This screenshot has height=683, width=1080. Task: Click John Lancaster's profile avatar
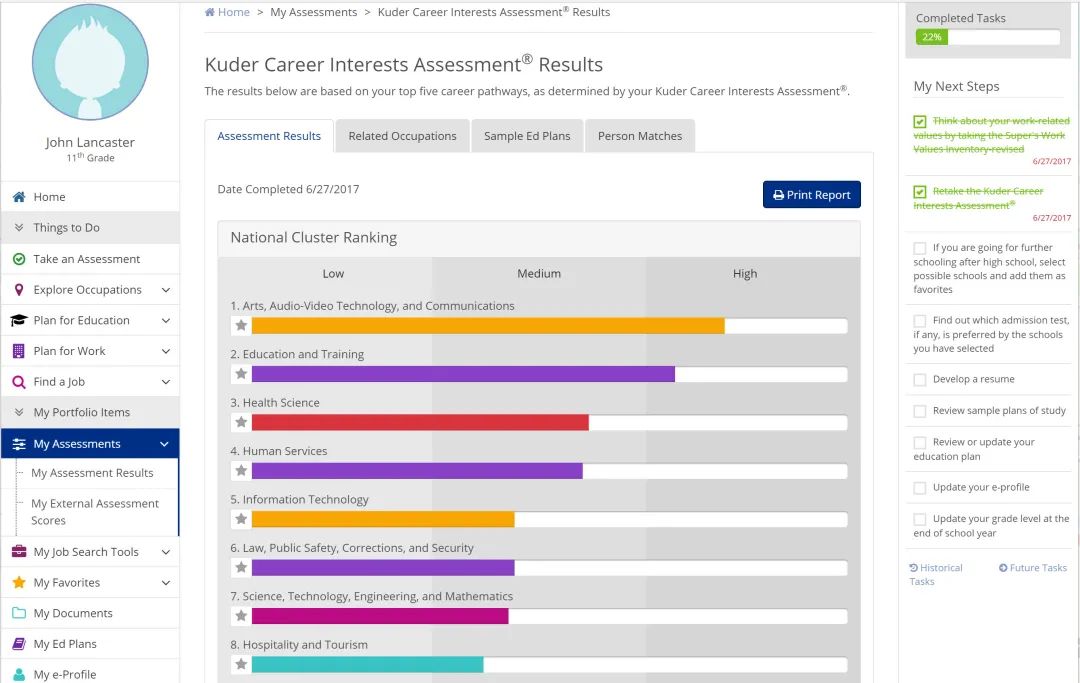tap(90, 61)
